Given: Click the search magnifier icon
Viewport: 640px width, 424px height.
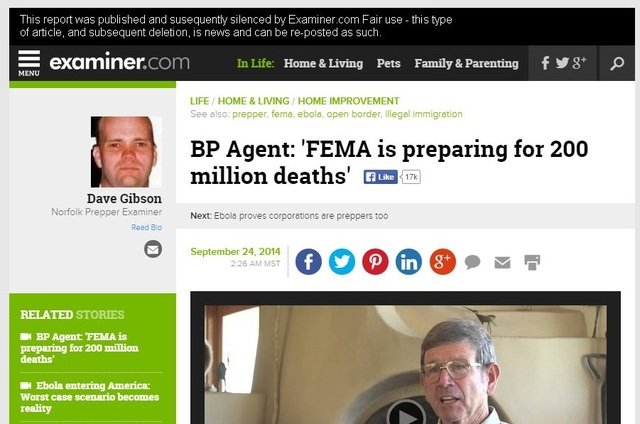Looking at the screenshot, I should 617,63.
